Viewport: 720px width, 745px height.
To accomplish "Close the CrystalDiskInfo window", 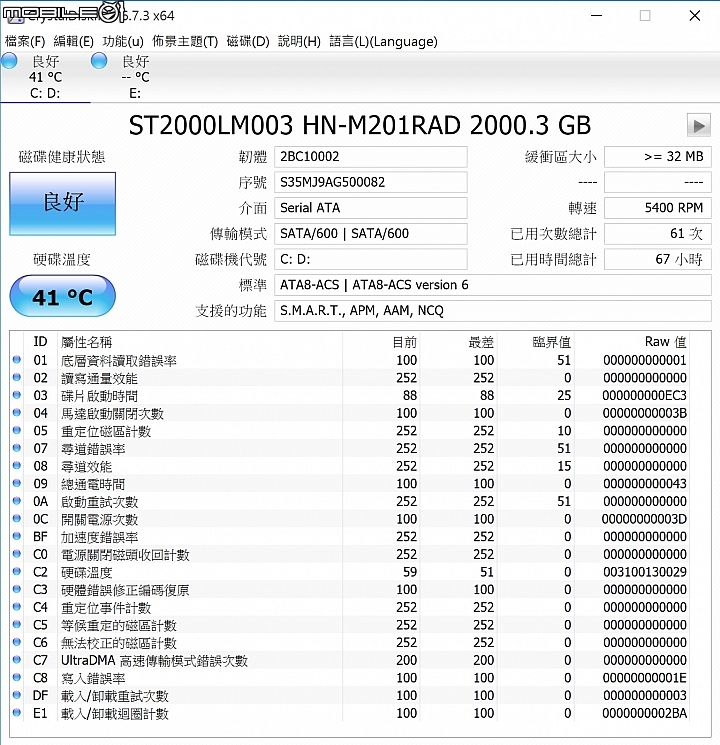I will pos(695,16).
